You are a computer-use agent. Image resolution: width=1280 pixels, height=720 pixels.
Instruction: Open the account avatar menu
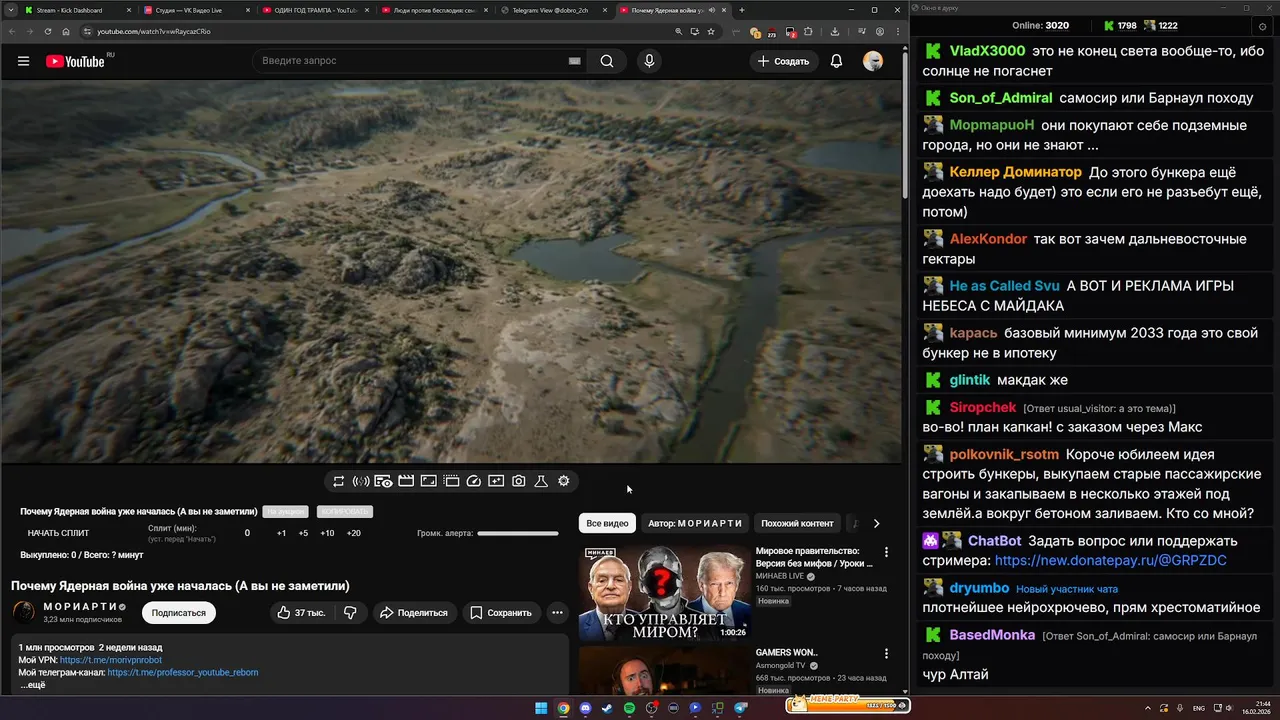[873, 61]
